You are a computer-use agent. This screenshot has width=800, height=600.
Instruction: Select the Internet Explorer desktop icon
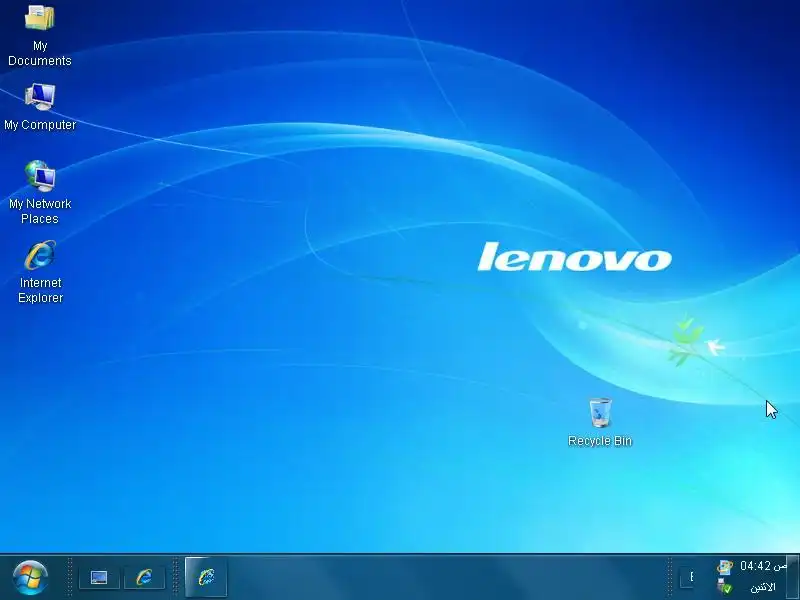coord(40,272)
